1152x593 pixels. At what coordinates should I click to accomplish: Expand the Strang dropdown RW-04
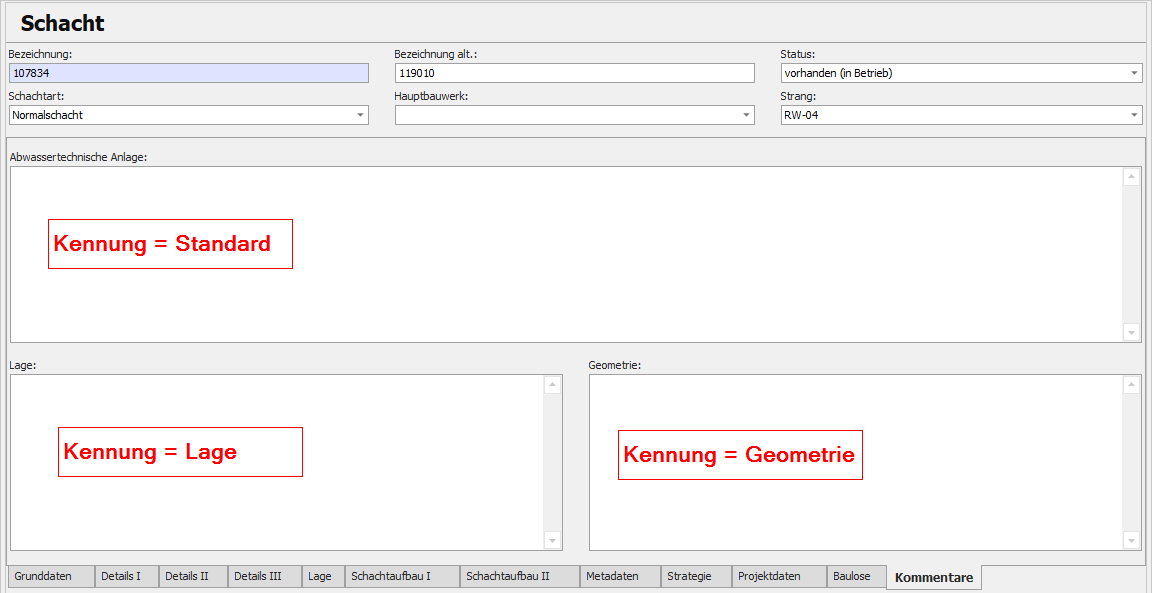click(1134, 115)
